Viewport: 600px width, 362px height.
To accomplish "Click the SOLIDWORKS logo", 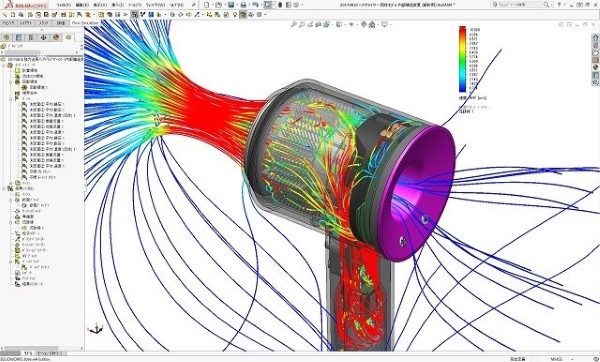I will tap(26, 5).
